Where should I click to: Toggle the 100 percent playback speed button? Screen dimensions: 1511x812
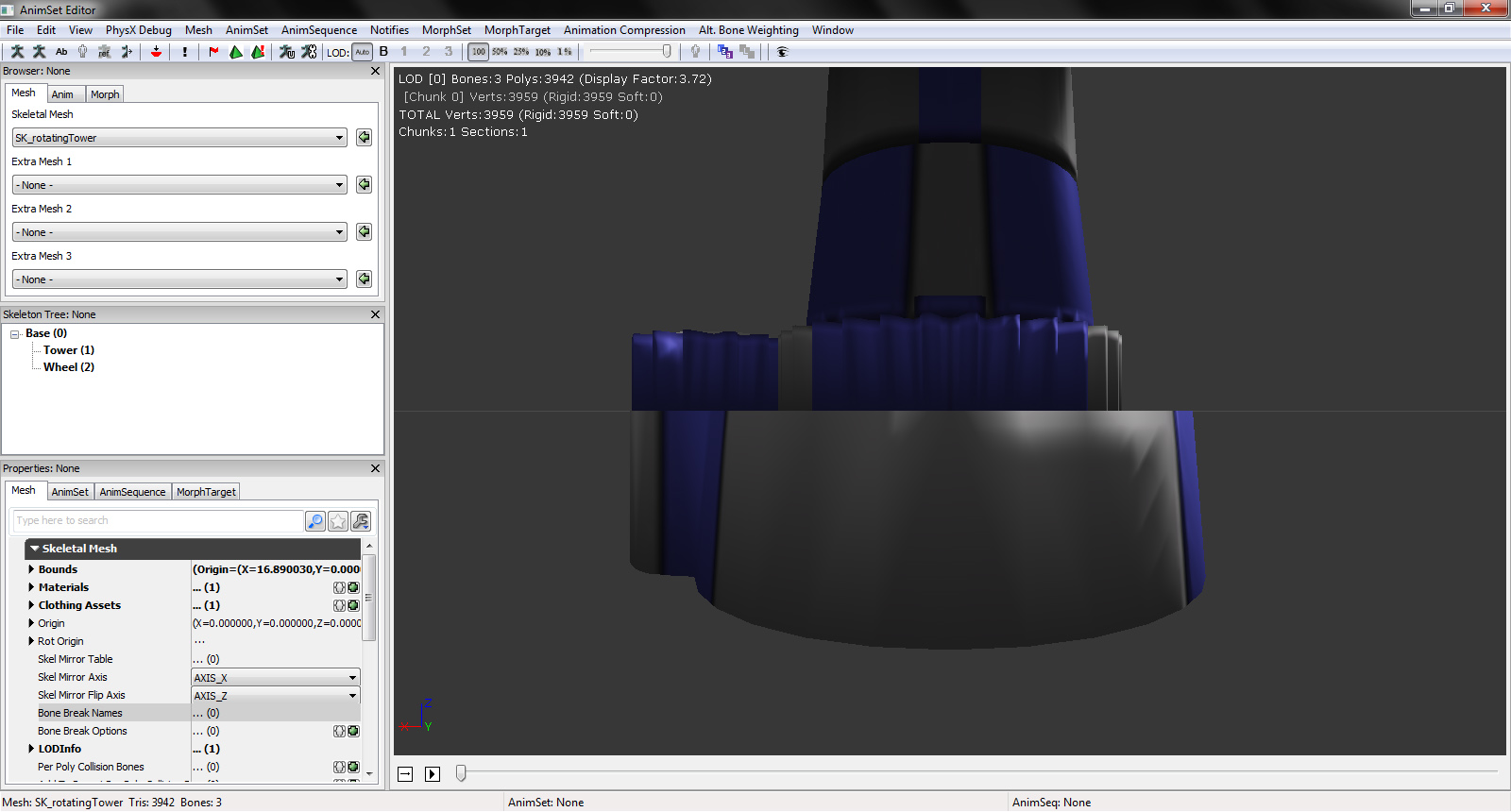tap(479, 52)
